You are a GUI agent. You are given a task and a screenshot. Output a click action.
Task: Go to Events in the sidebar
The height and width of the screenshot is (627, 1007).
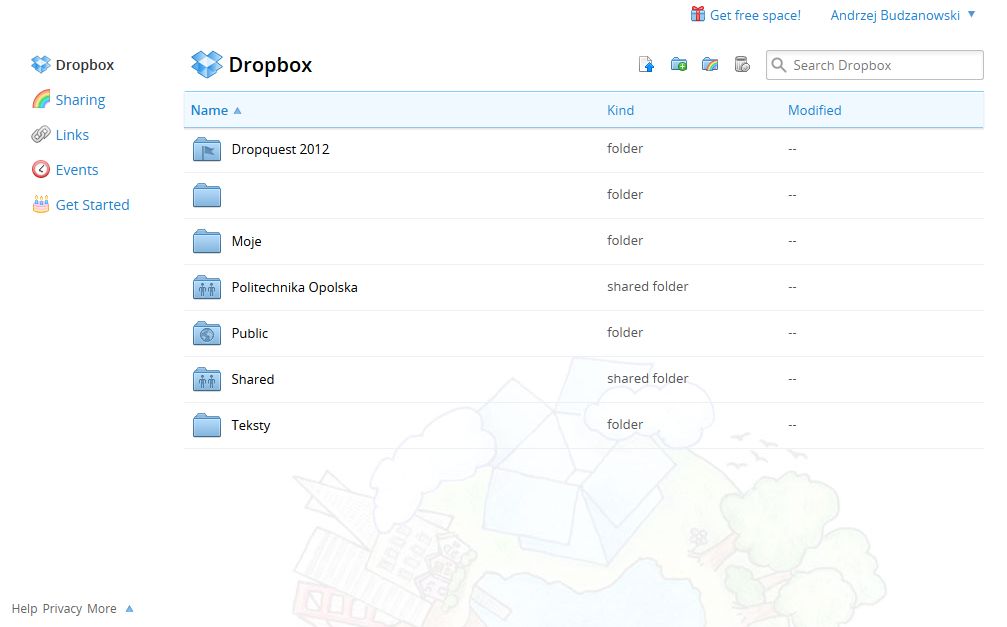(x=76, y=170)
